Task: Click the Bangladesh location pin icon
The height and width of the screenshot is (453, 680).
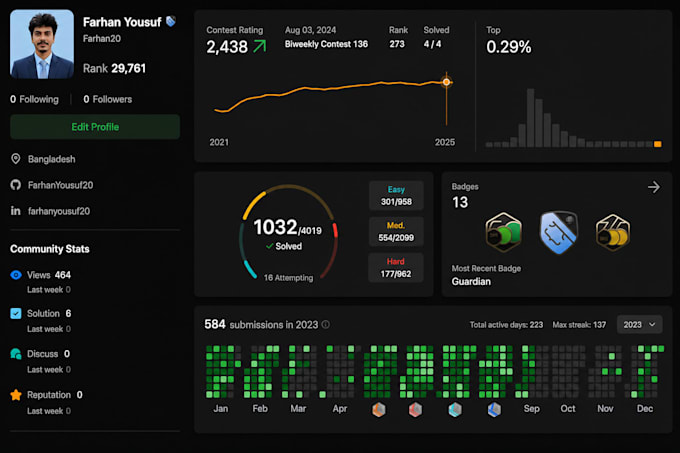Action: [16, 159]
